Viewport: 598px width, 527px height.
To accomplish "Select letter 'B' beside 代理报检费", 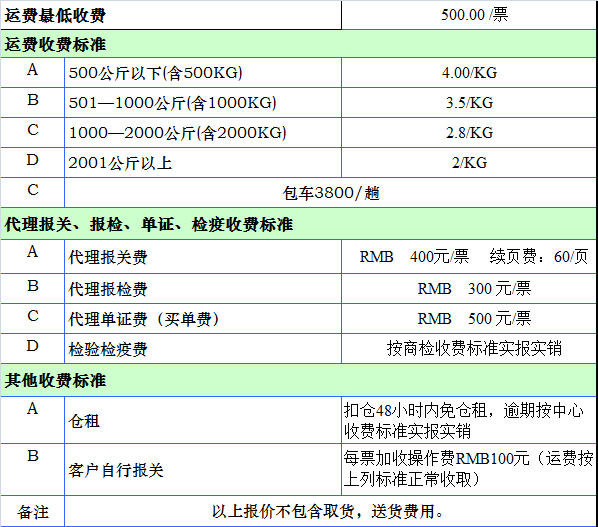I will tap(32, 286).
